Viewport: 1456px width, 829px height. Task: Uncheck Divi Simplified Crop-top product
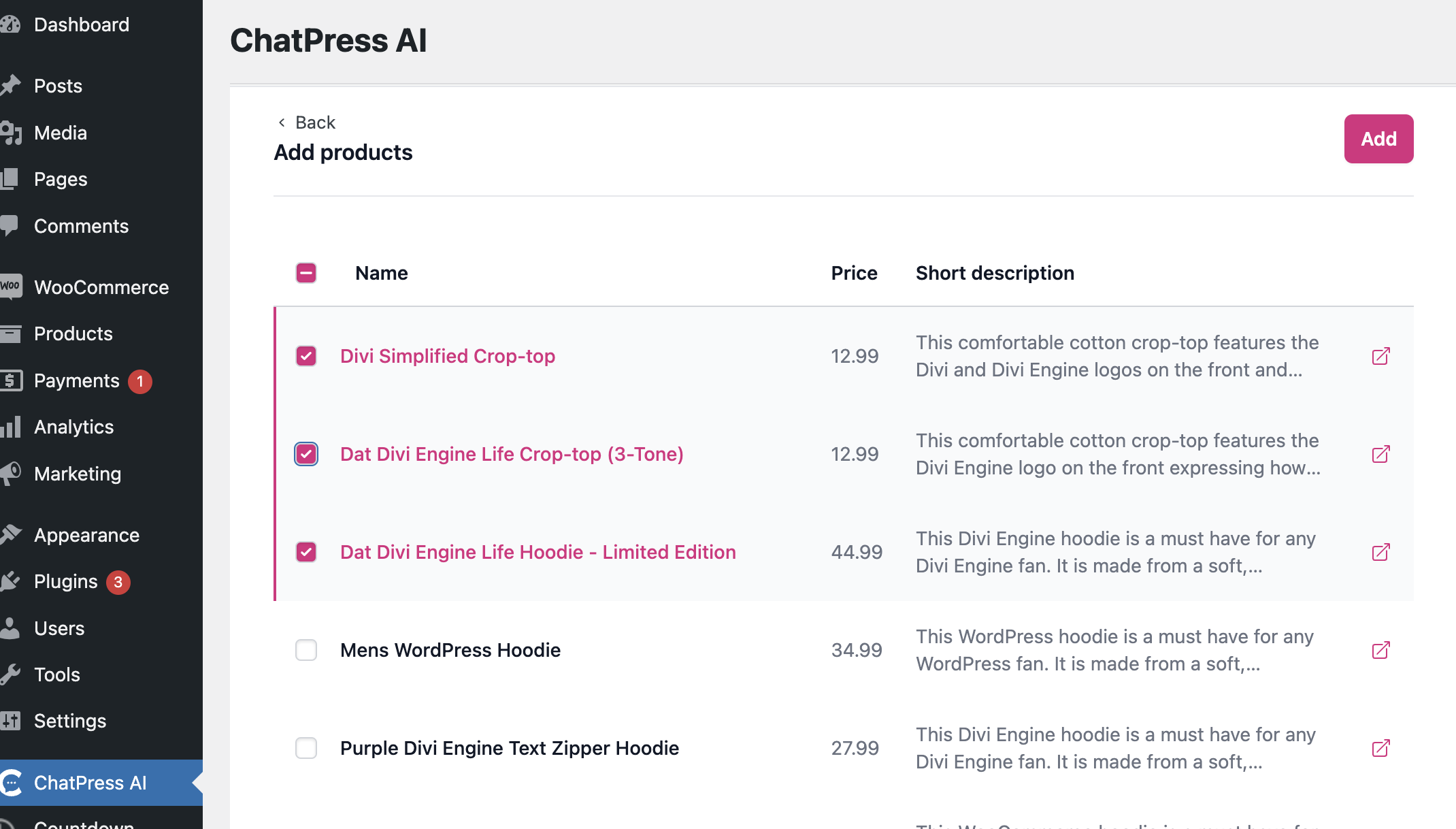[x=305, y=356]
